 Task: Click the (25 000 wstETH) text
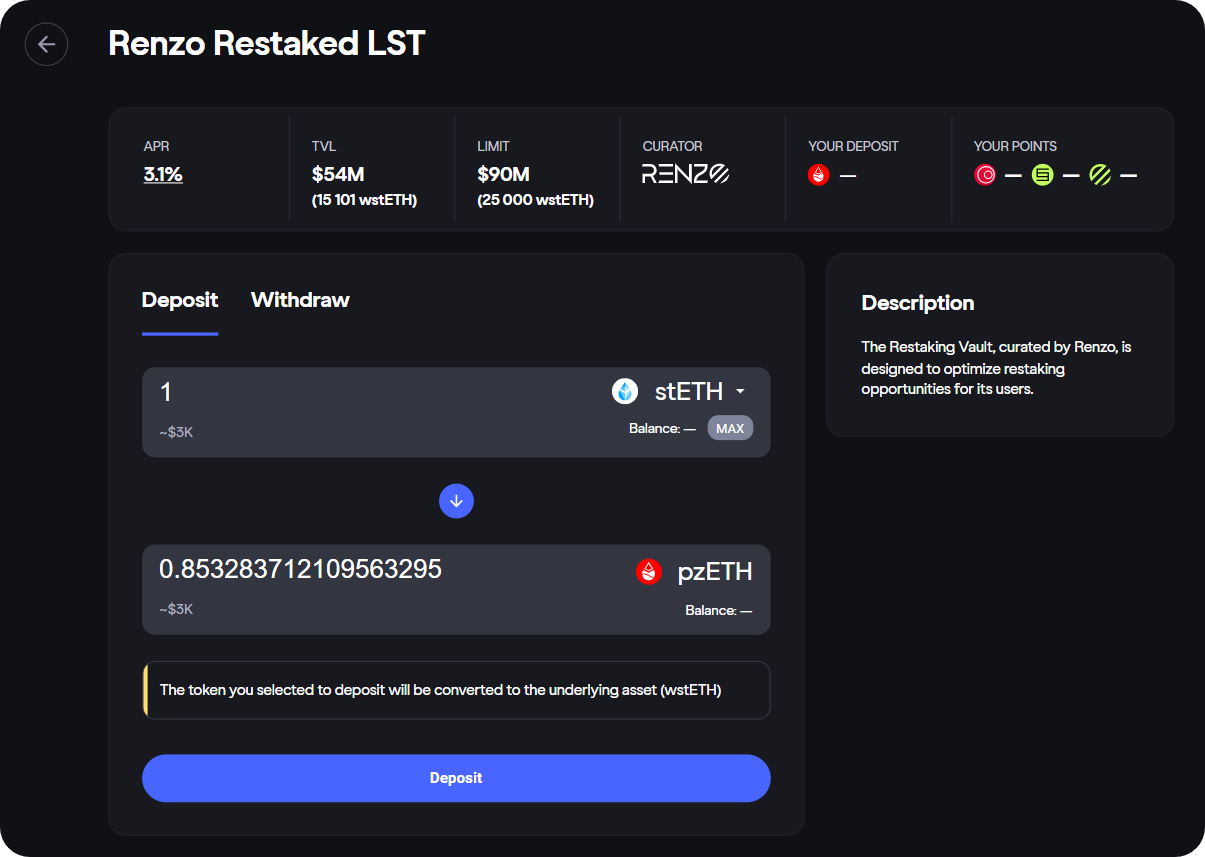pyautogui.click(x=536, y=200)
